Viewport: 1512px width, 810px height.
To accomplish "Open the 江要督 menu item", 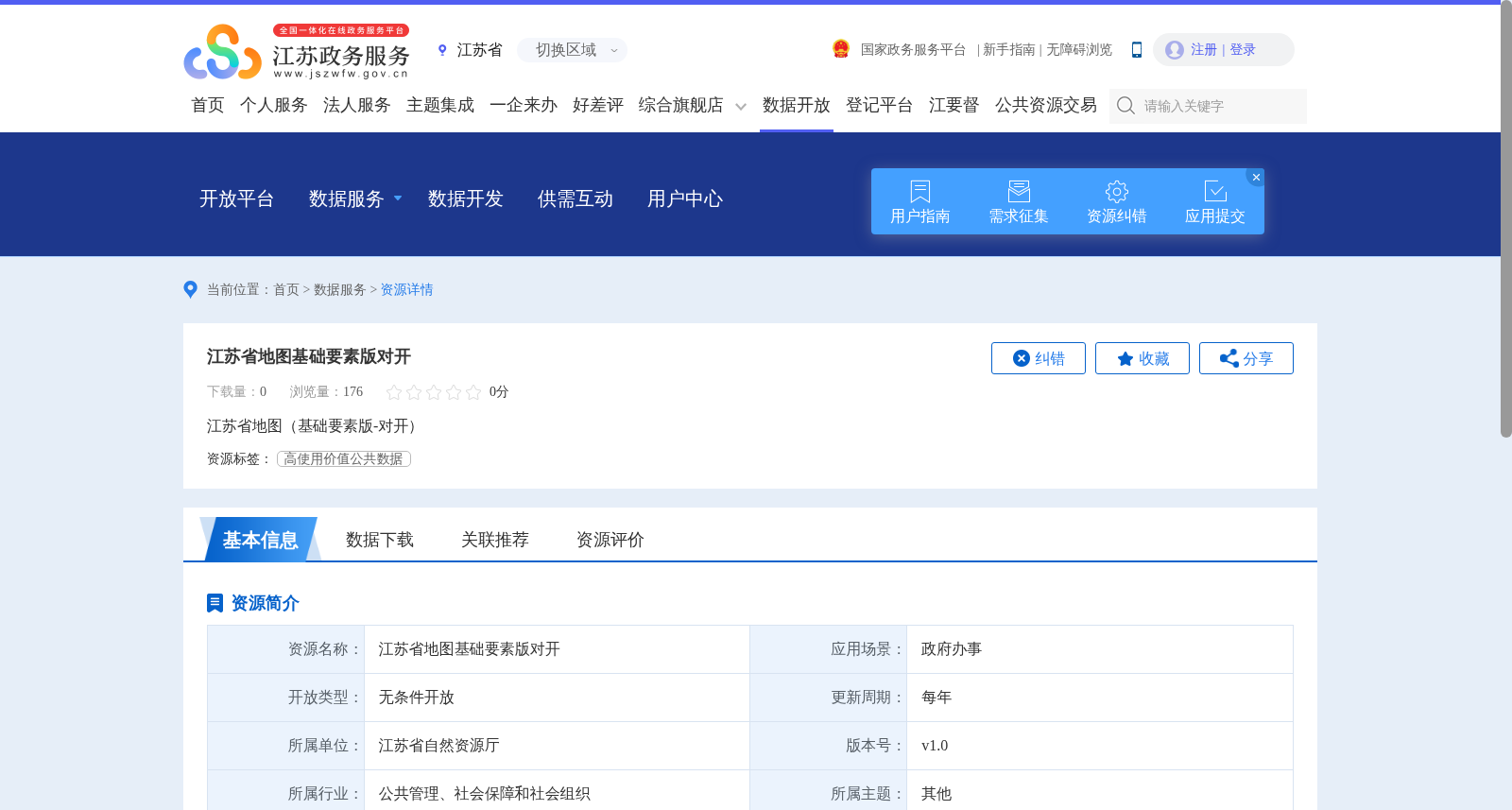I will pyautogui.click(x=954, y=105).
